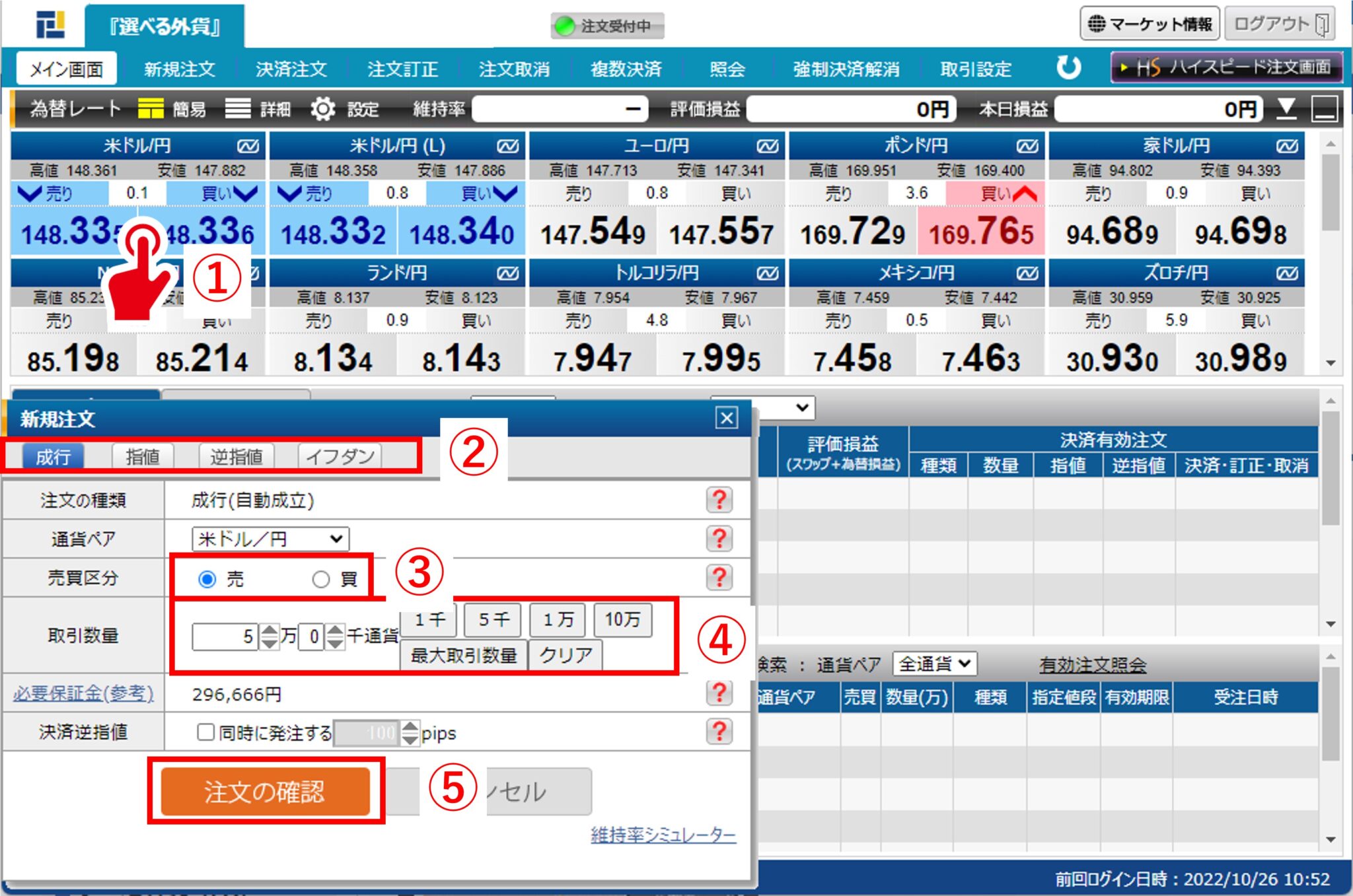Select the 買 radio button
The image size is (1353, 896).
(x=321, y=580)
